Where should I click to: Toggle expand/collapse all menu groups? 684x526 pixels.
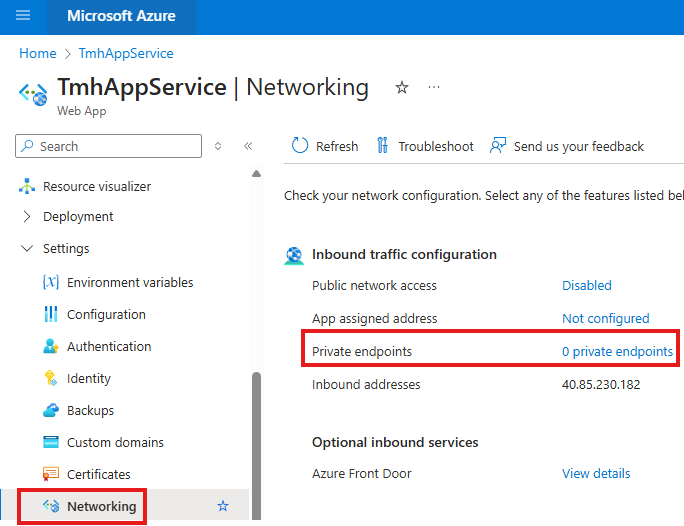pos(218,146)
